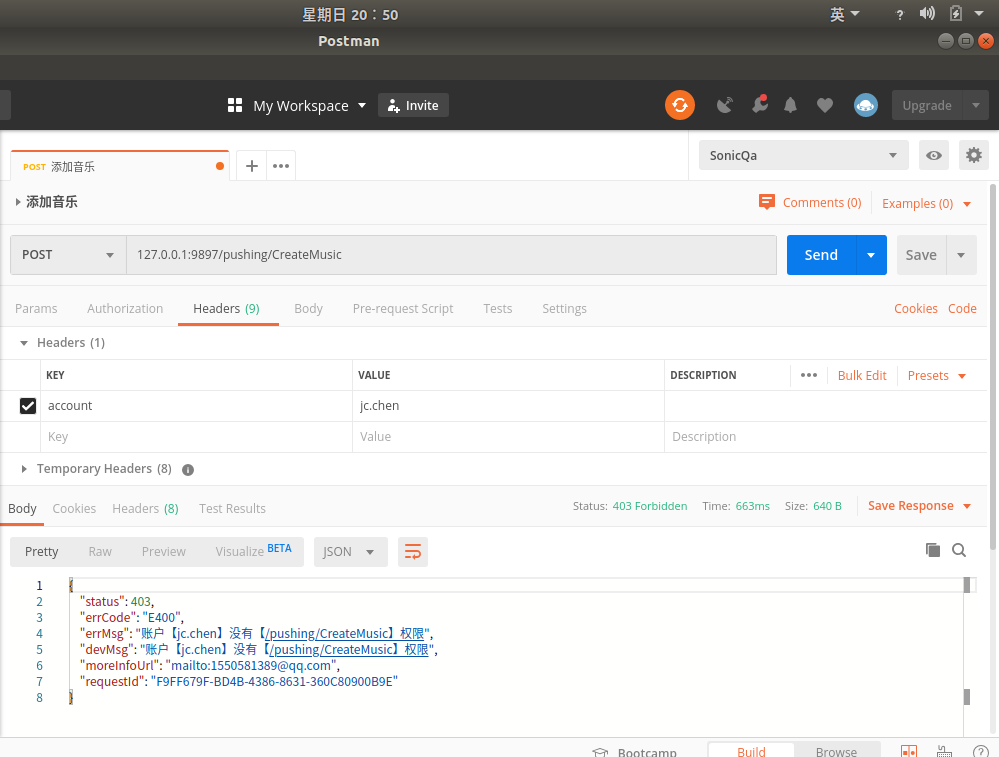Click the Invite button
This screenshot has height=757, width=999.
pos(413,106)
